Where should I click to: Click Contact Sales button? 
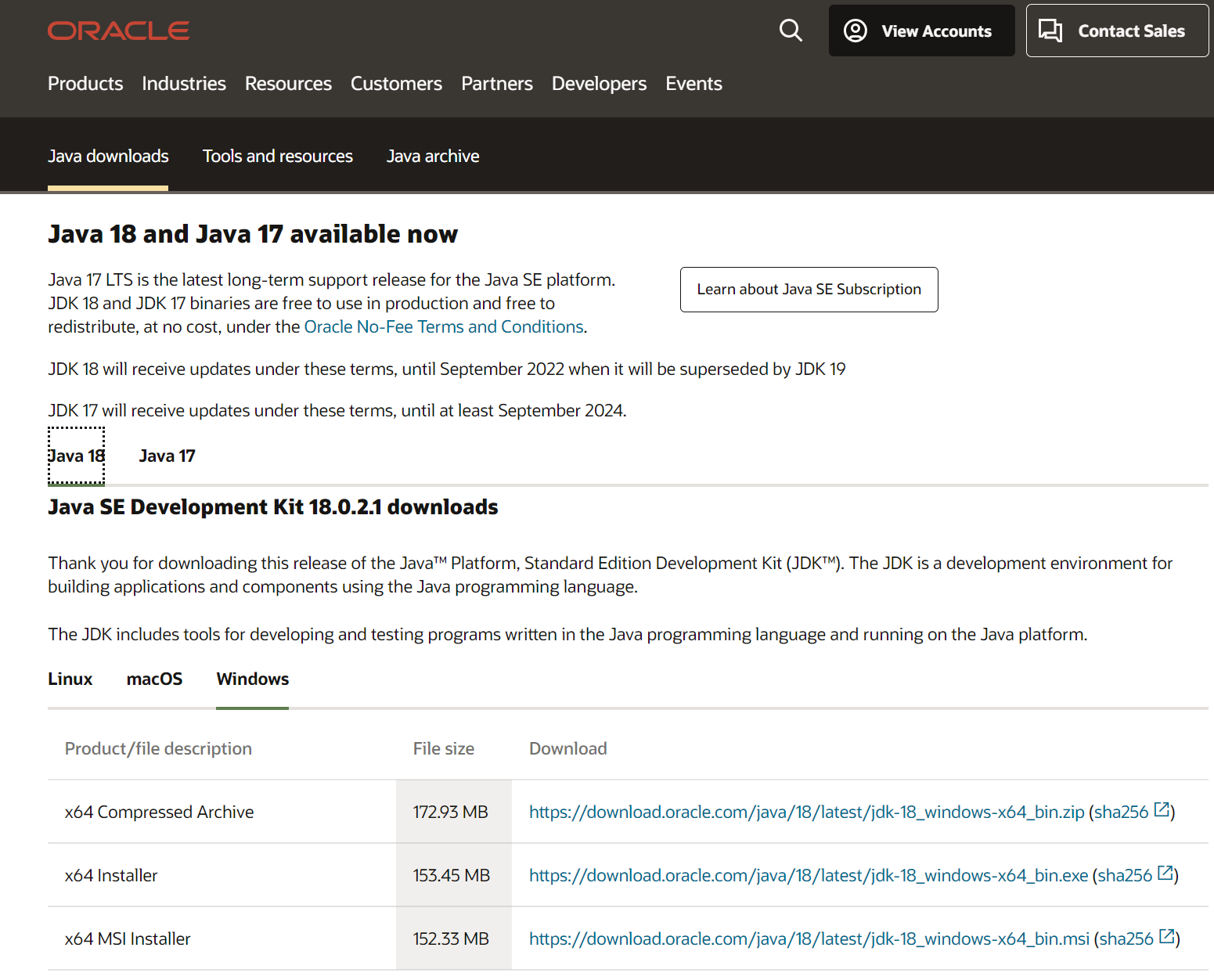(1117, 31)
